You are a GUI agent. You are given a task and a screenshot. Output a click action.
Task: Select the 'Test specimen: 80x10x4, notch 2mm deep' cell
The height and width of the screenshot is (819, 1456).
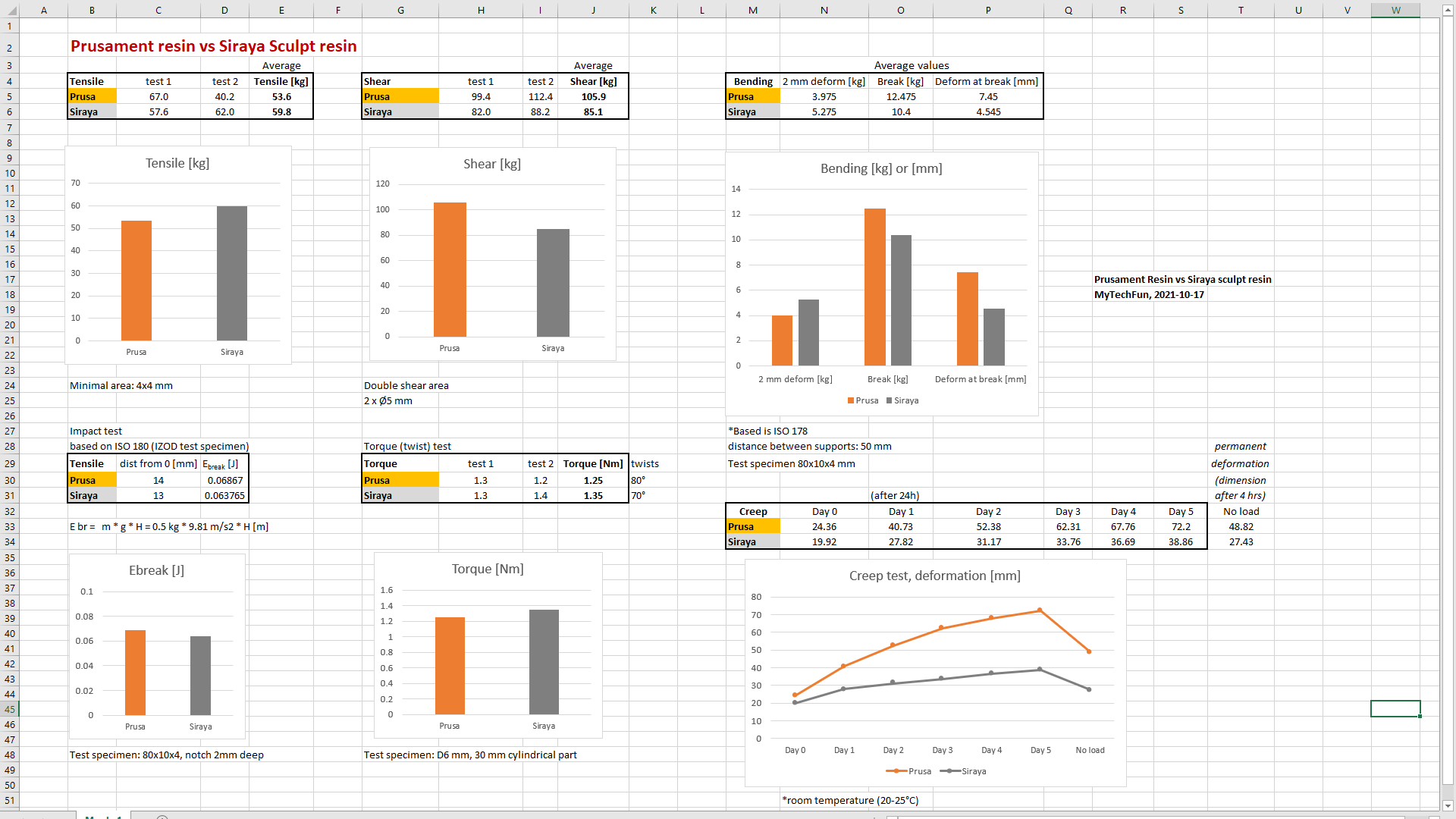pos(167,755)
